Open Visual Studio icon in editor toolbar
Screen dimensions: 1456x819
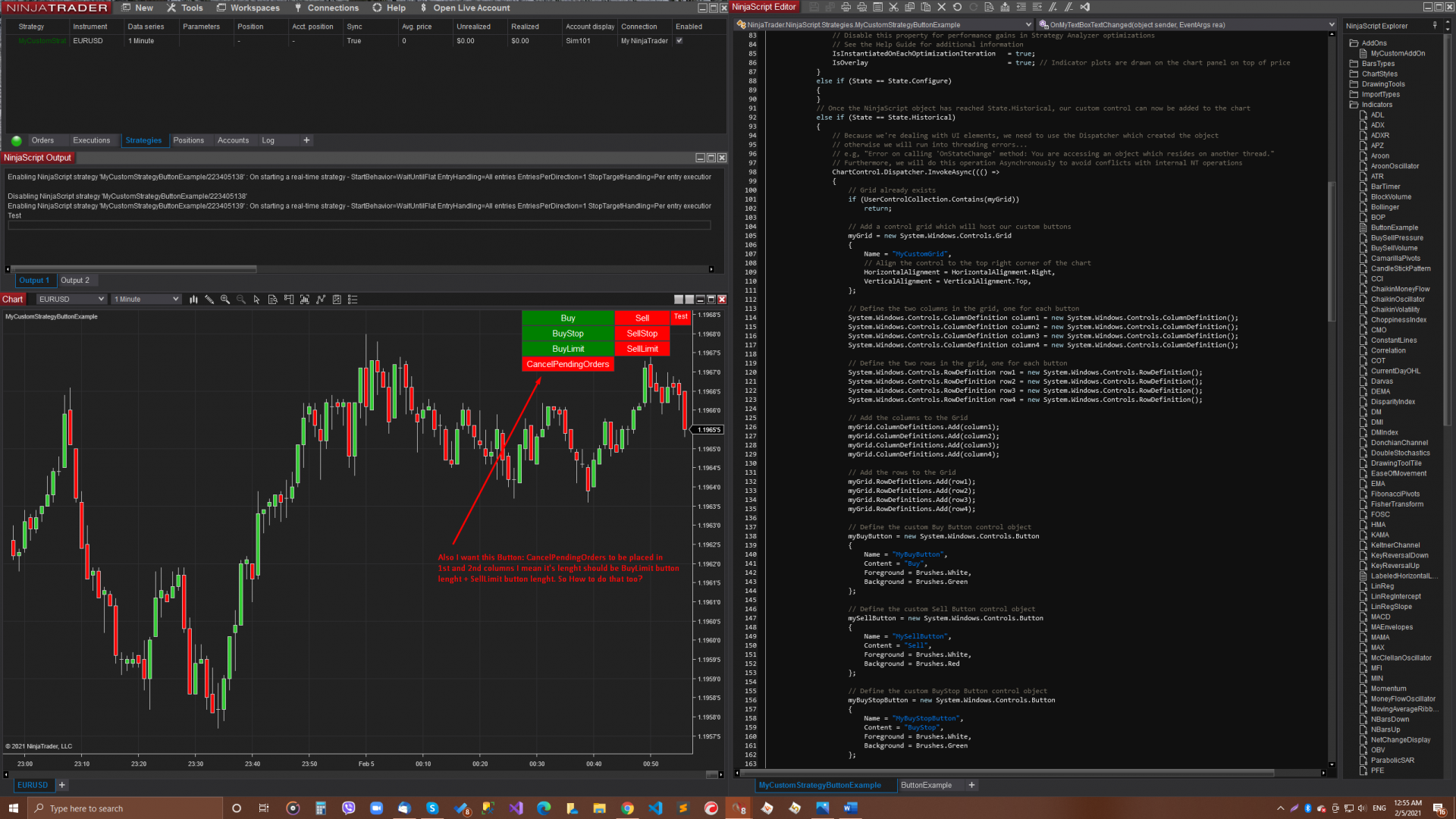pos(1085,7)
